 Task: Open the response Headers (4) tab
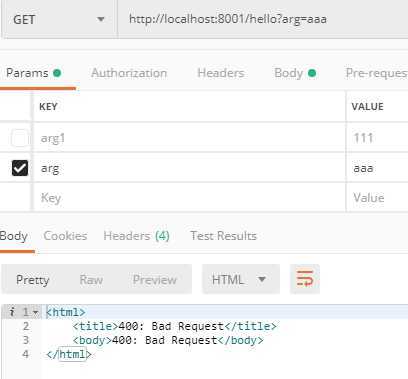pyautogui.click(x=137, y=236)
